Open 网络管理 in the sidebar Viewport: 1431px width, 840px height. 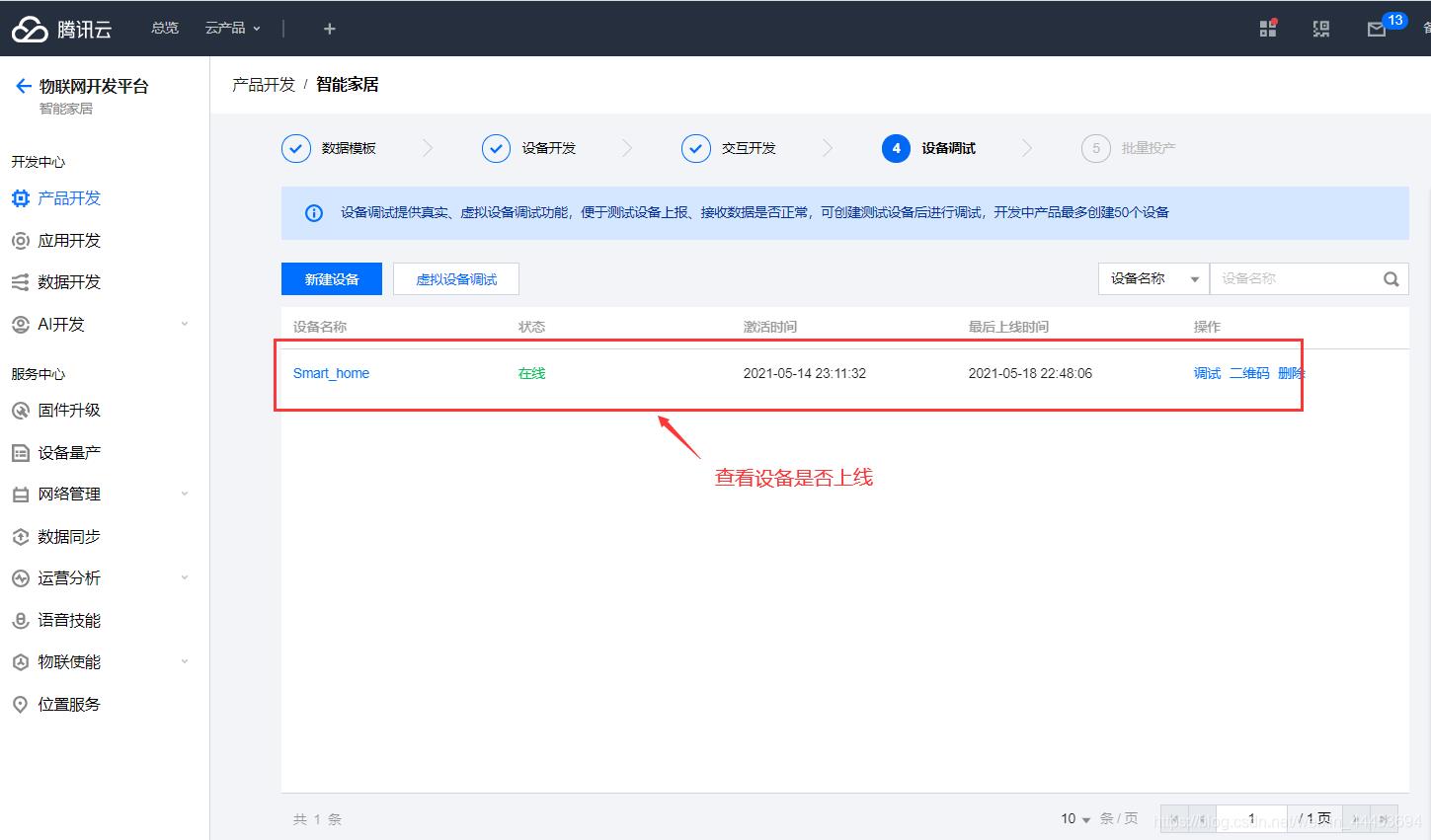(x=69, y=495)
